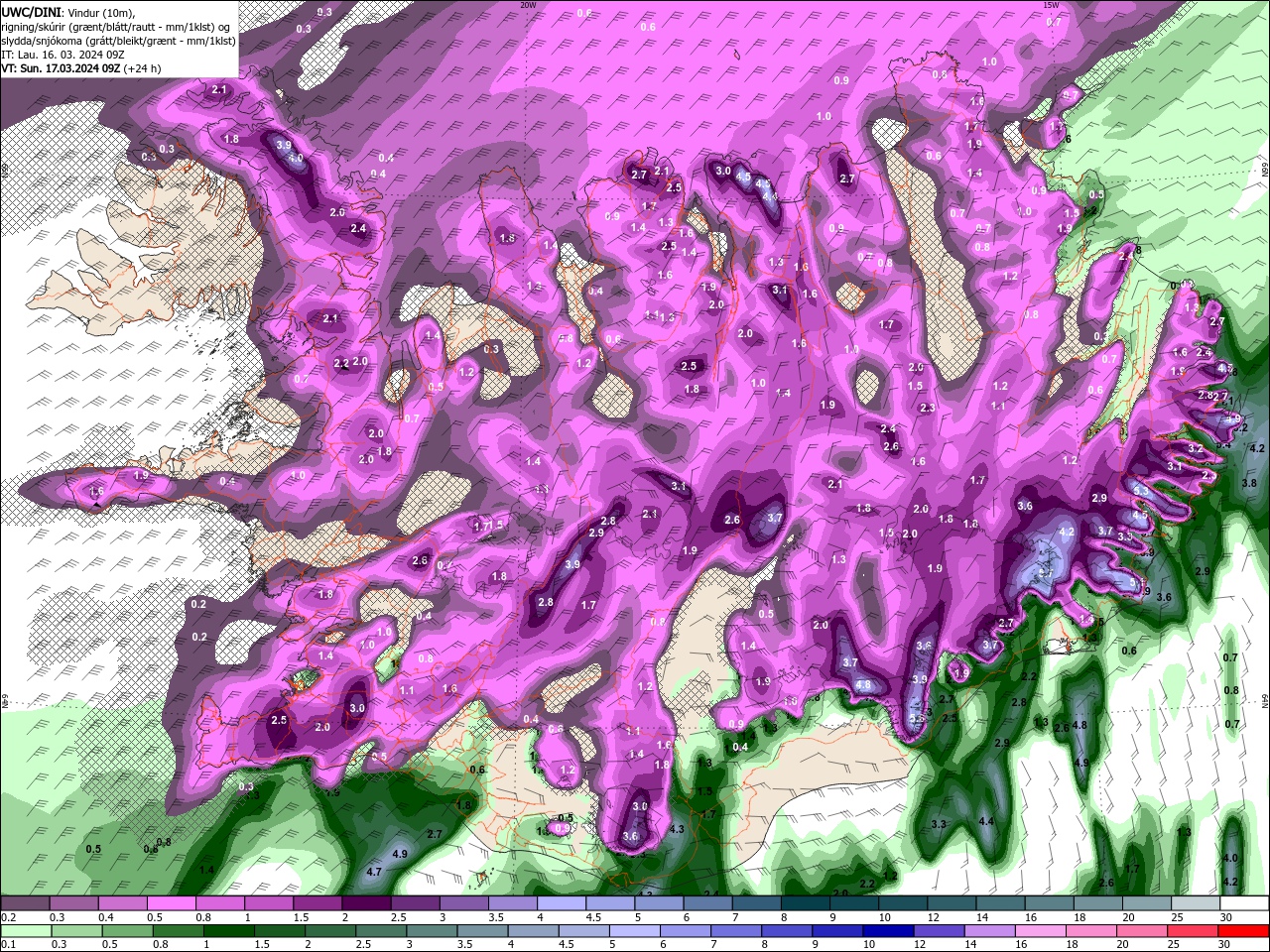Click the 4.7 value label on the map
The height and width of the screenshot is (952, 1270).
(x=375, y=872)
